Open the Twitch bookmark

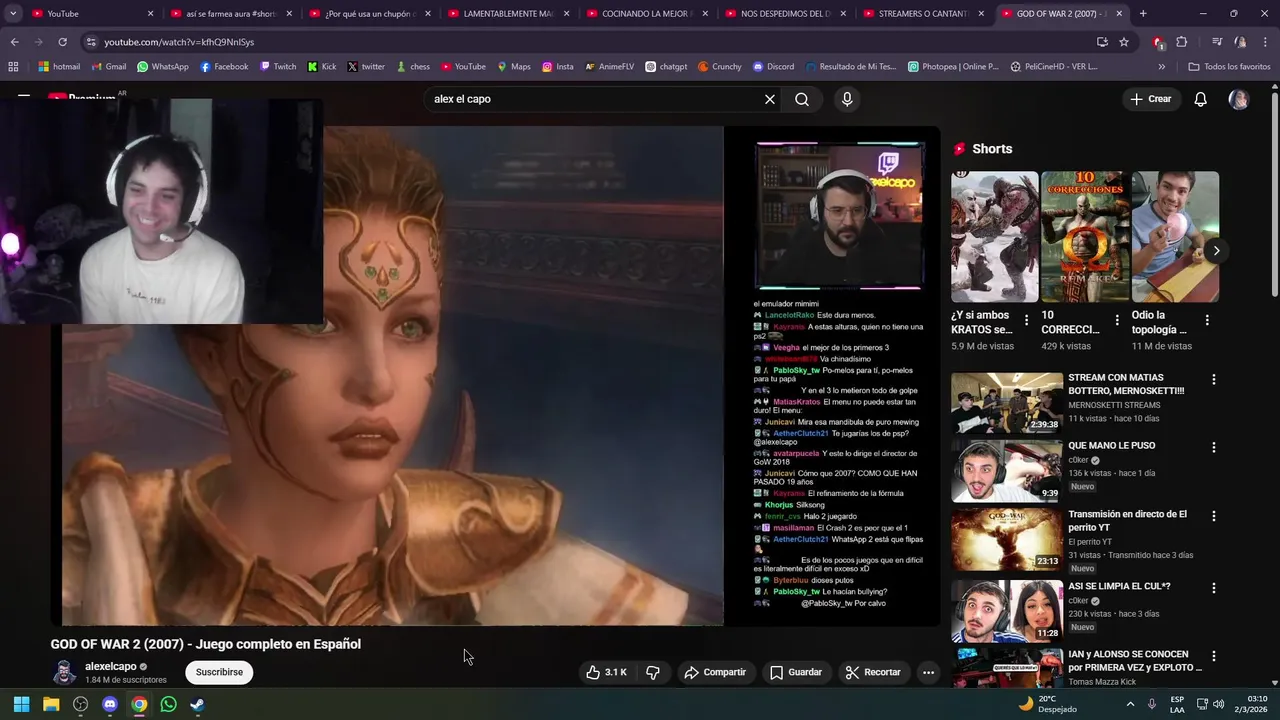point(278,67)
